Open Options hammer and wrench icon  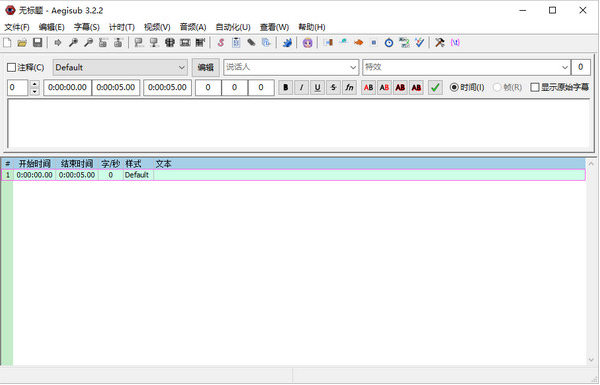coord(440,42)
